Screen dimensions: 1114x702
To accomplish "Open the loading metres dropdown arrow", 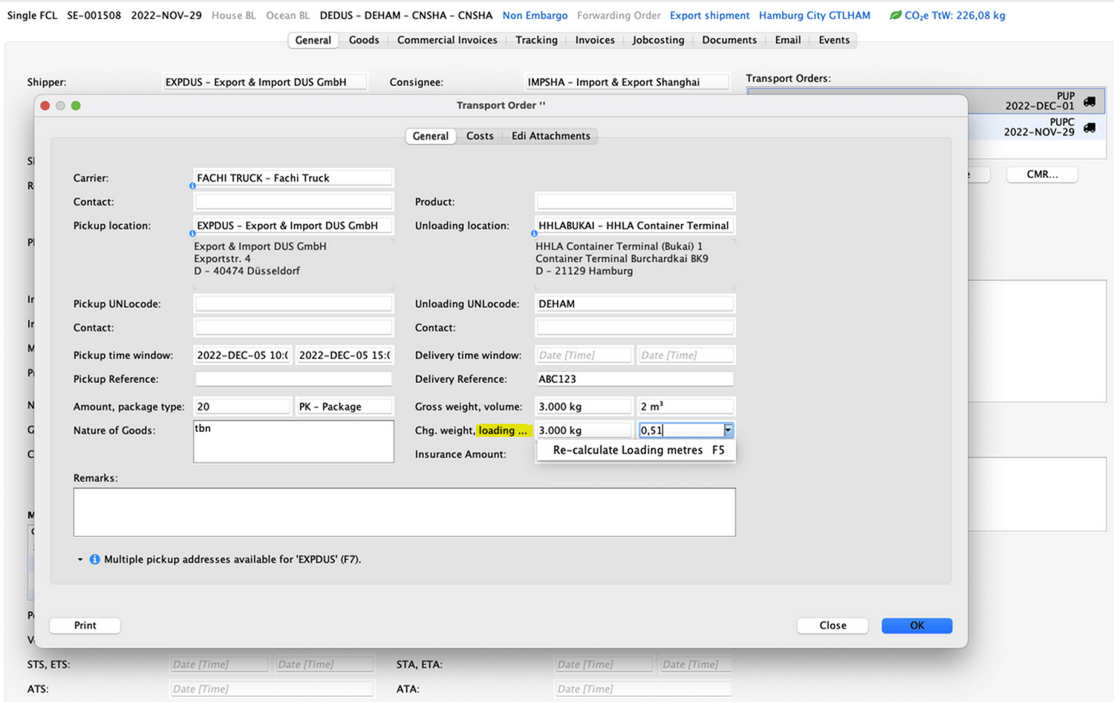I will click(728, 430).
